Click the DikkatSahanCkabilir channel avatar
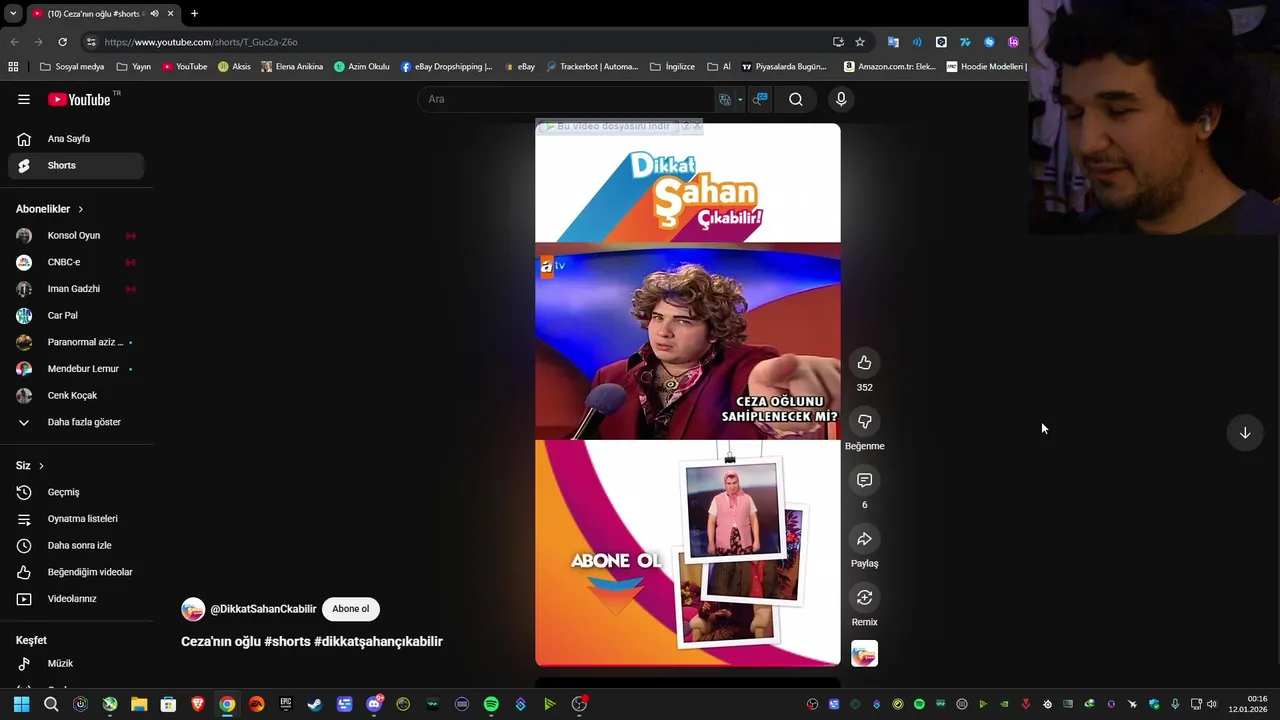This screenshot has width=1280, height=720. pos(193,609)
